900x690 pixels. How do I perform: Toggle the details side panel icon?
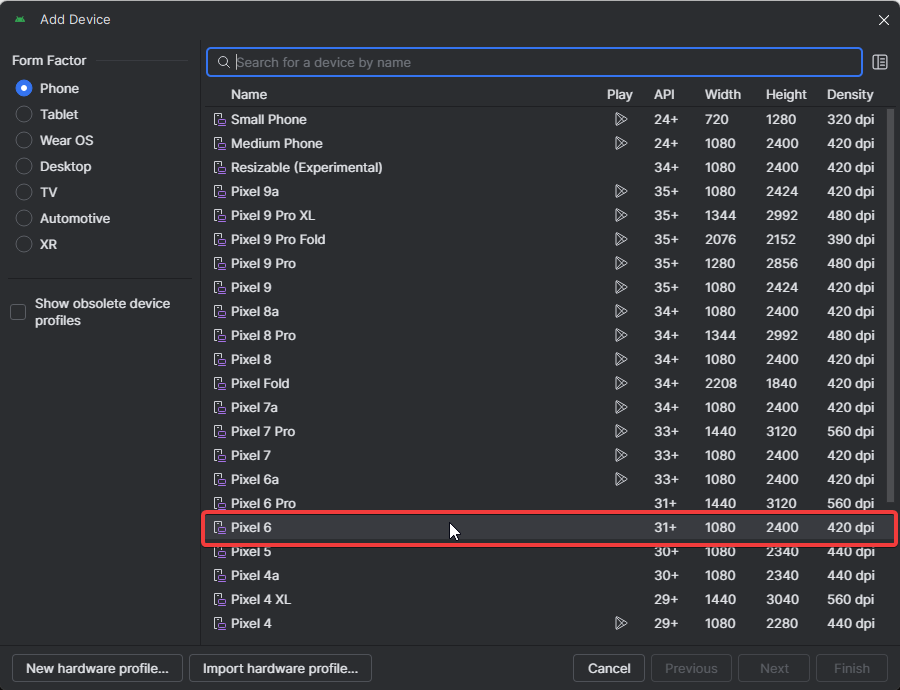[x=880, y=62]
